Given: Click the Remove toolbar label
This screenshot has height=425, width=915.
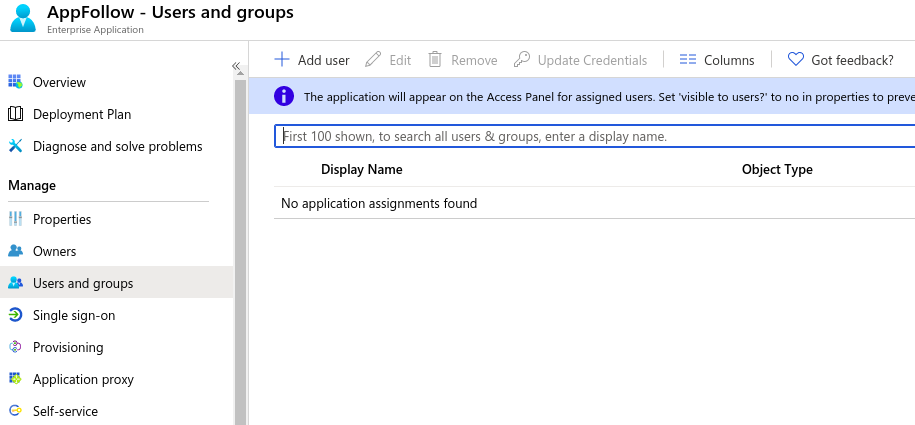Looking at the screenshot, I should pyautogui.click(x=474, y=61).
